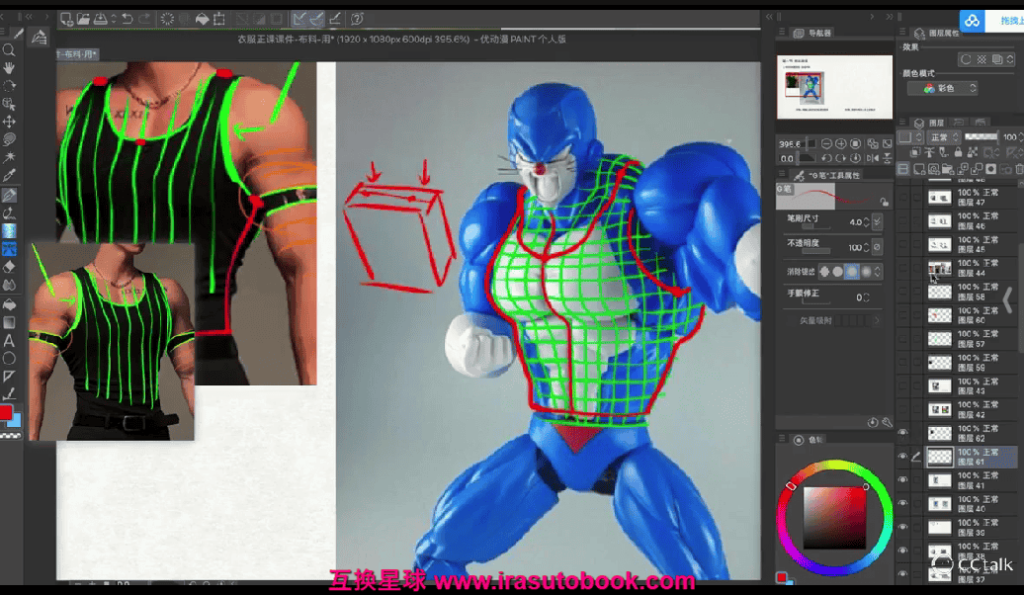The height and width of the screenshot is (595, 1024).
Task: Open the blending mode dropdown showing 正常
Action: tap(946, 137)
